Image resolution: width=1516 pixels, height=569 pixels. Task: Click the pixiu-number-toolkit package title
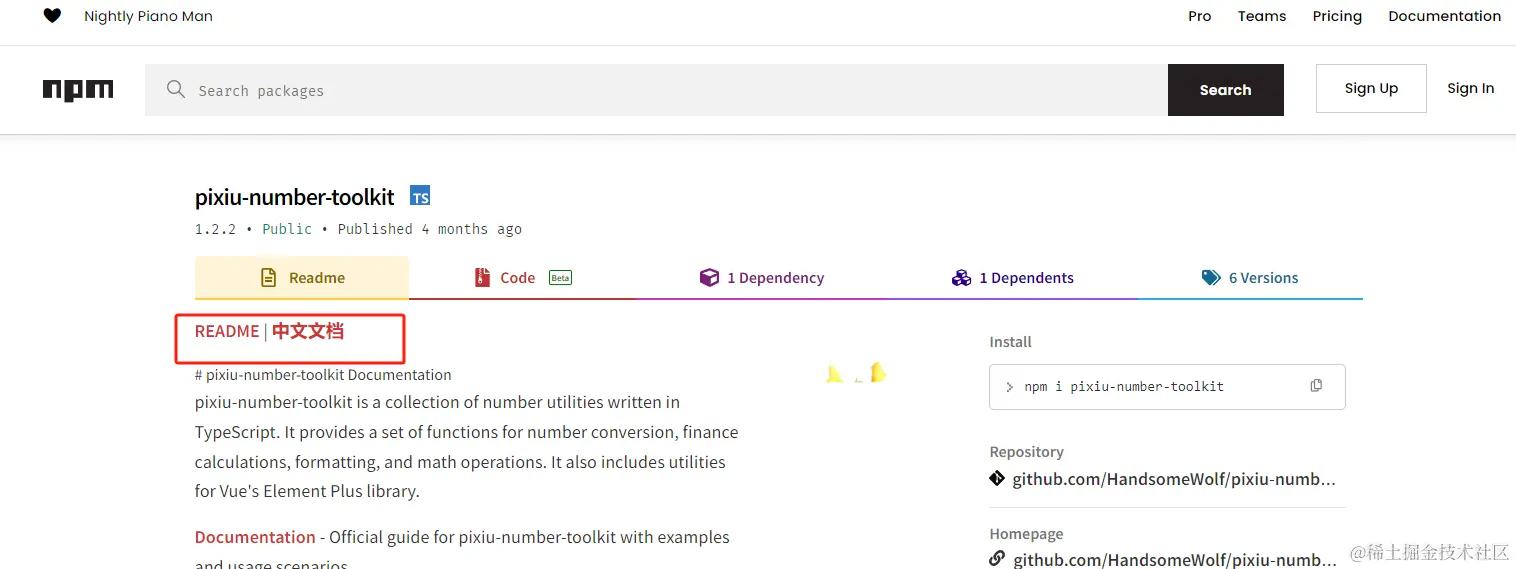[295, 197]
